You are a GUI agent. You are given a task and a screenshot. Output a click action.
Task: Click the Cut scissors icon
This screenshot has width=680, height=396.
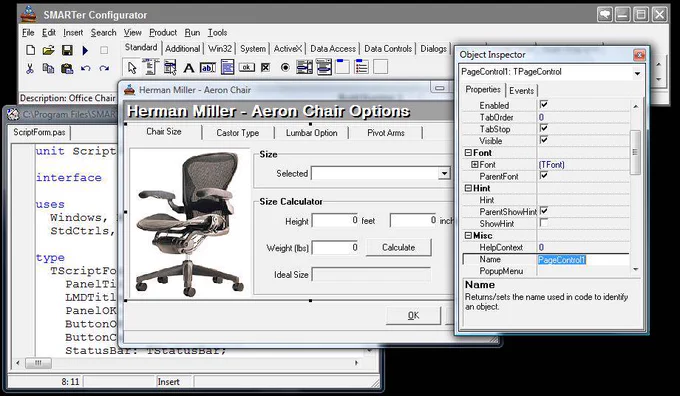[x=29, y=69]
